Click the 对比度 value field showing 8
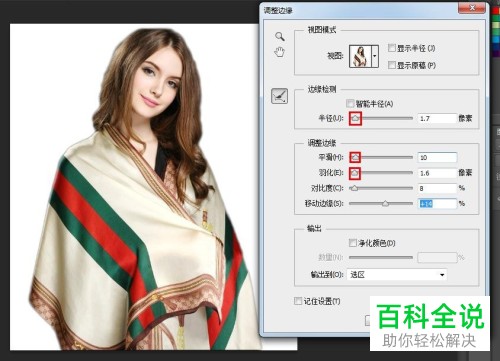Image resolution: width=500 pixels, height=361 pixels. pyautogui.click(x=437, y=188)
